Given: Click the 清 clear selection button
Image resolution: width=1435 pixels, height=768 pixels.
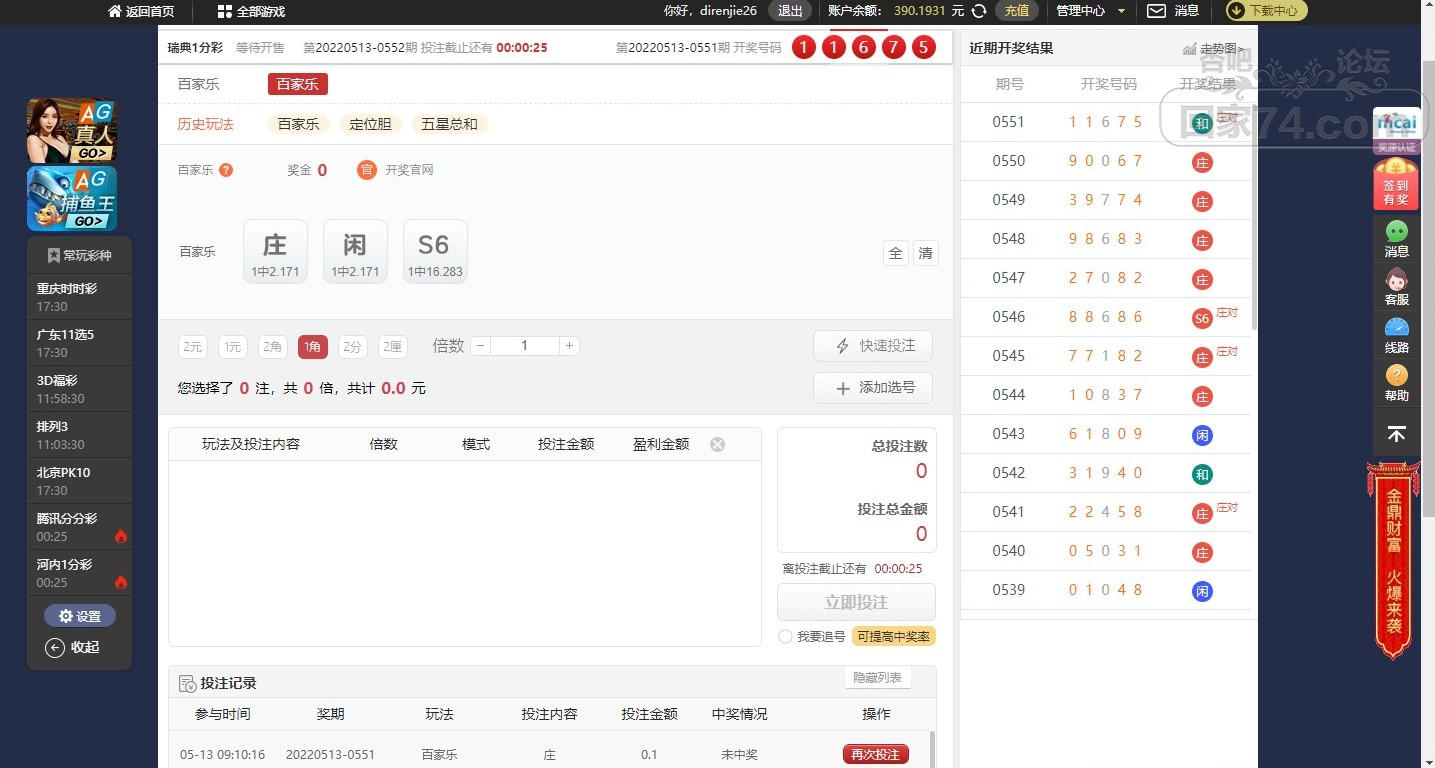Looking at the screenshot, I should click(x=926, y=253).
